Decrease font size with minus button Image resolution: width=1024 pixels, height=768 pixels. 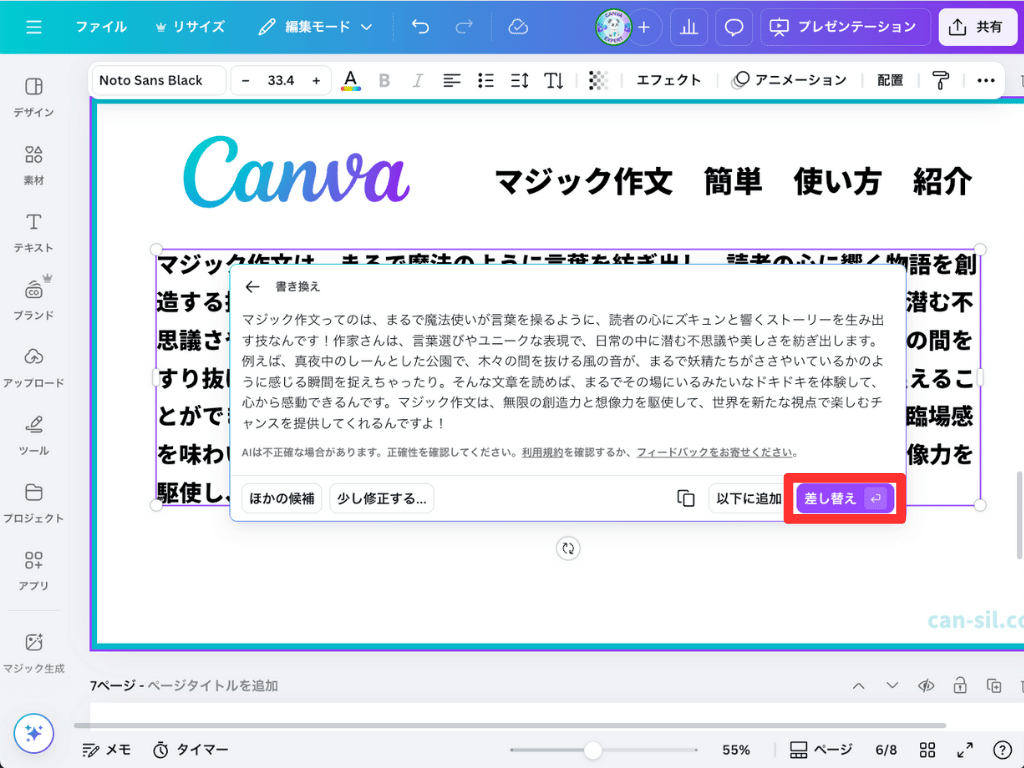tap(246, 80)
